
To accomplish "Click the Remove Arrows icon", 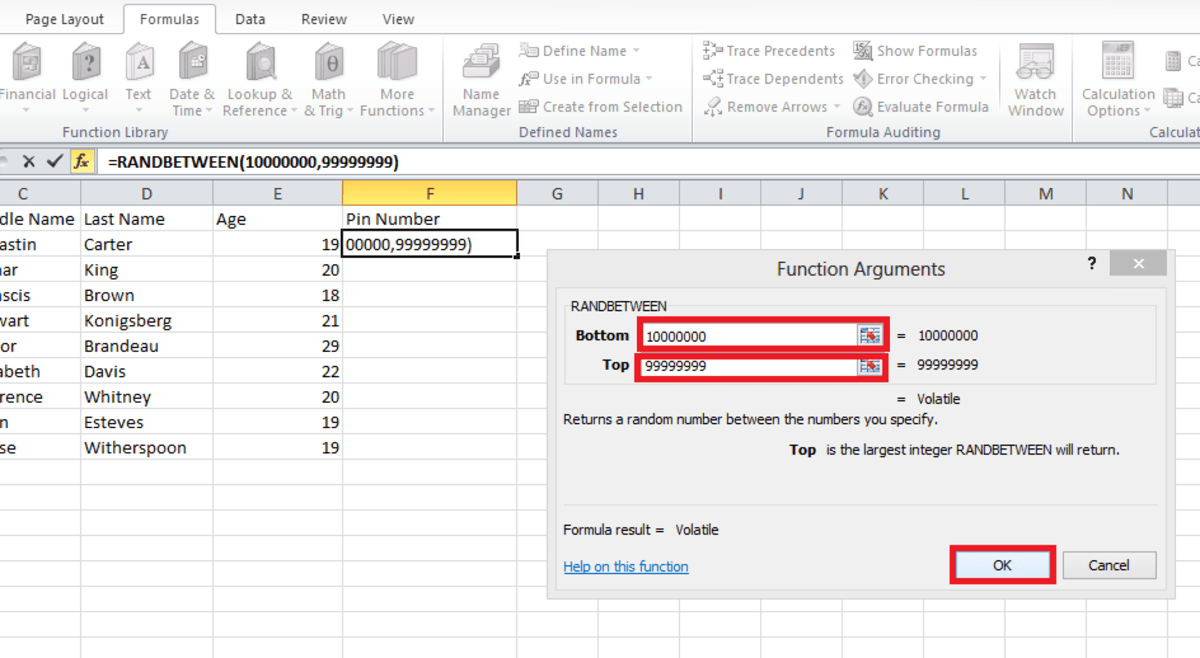I will pyautogui.click(x=713, y=107).
